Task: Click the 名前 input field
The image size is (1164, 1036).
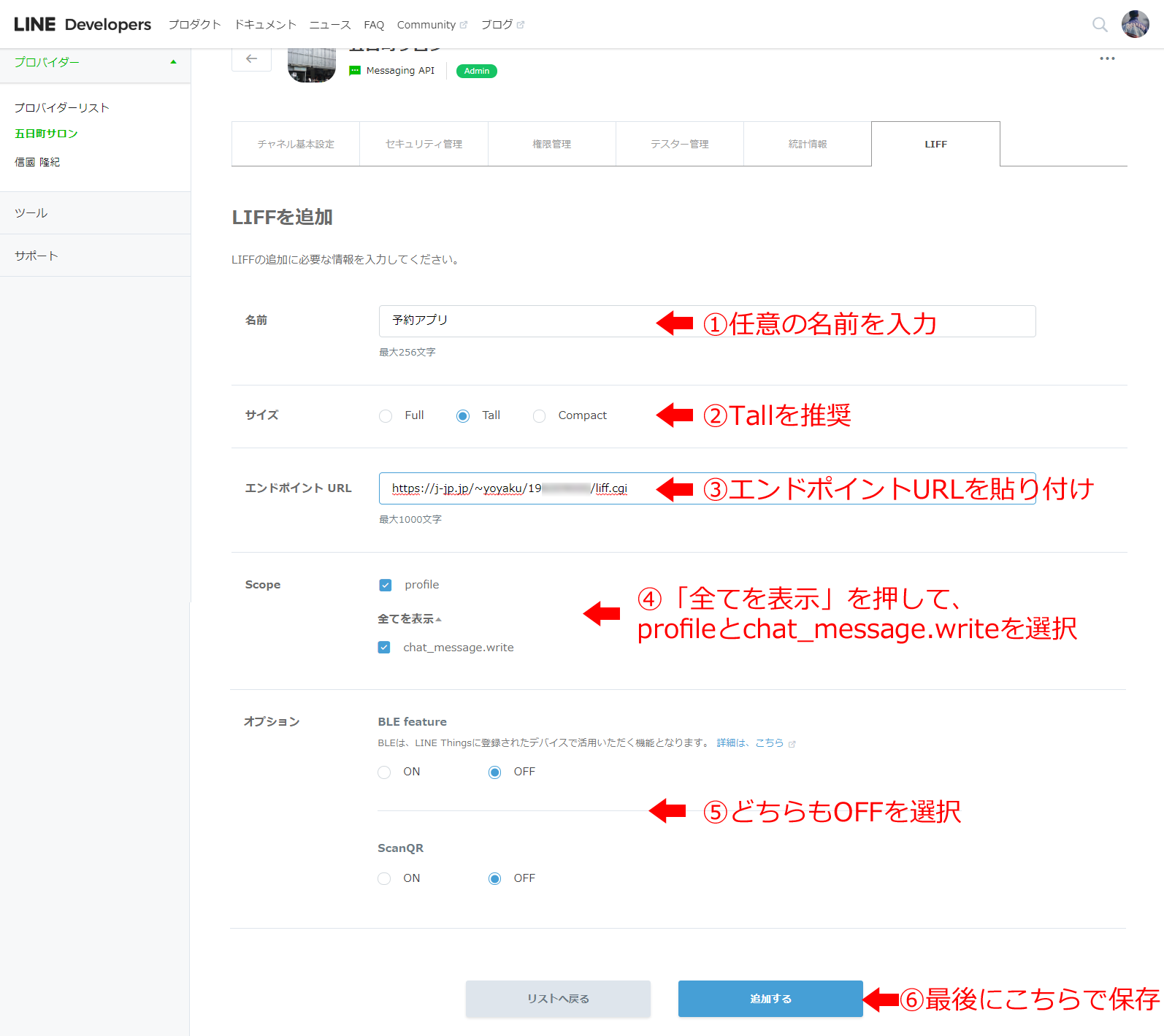Action: point(707,321)
